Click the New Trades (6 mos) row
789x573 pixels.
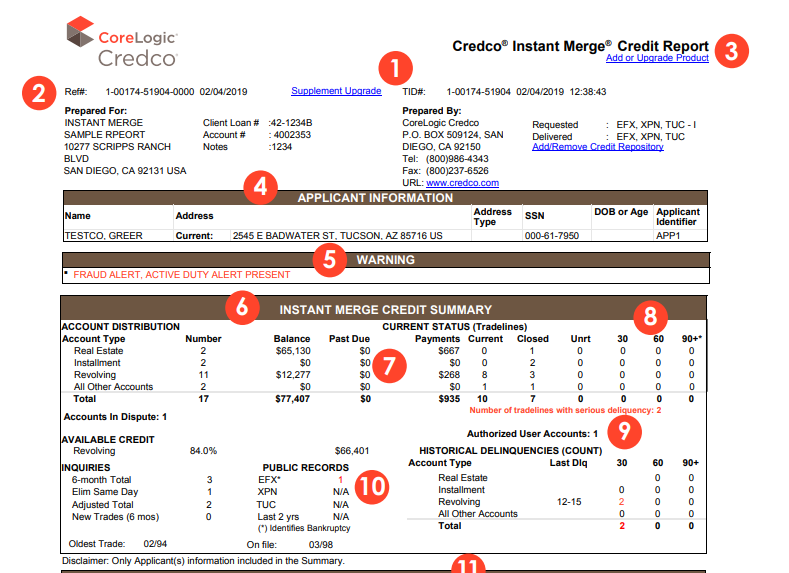tap(142, 517)
